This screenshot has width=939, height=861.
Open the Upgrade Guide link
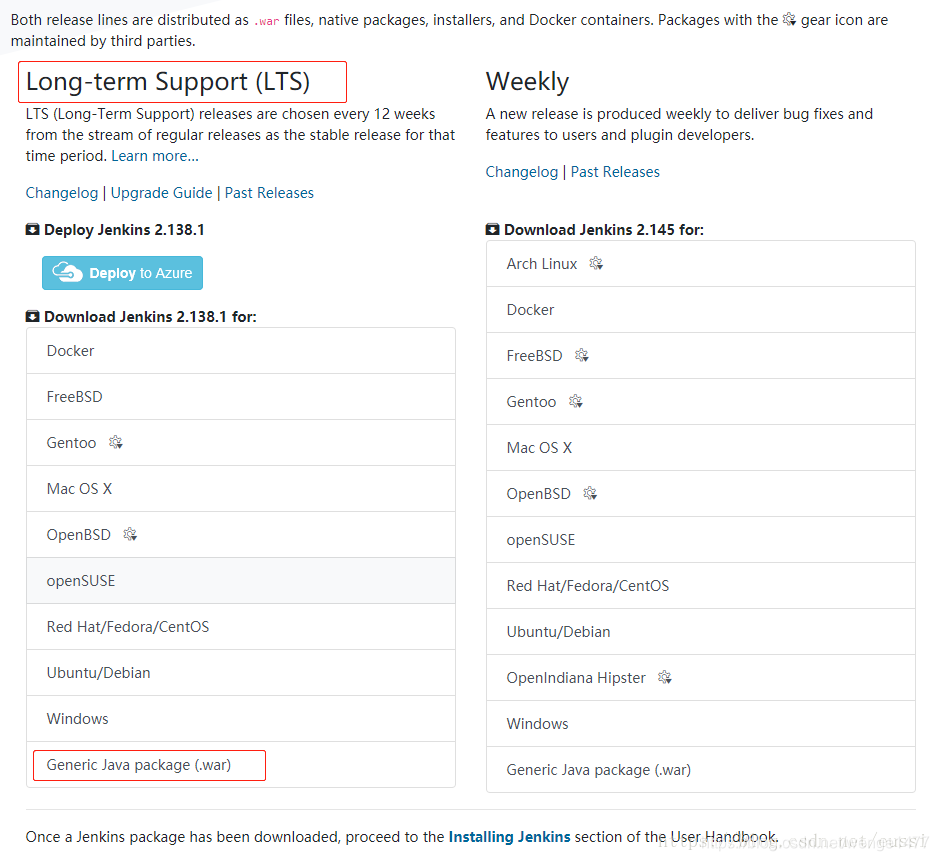[161, 193]
